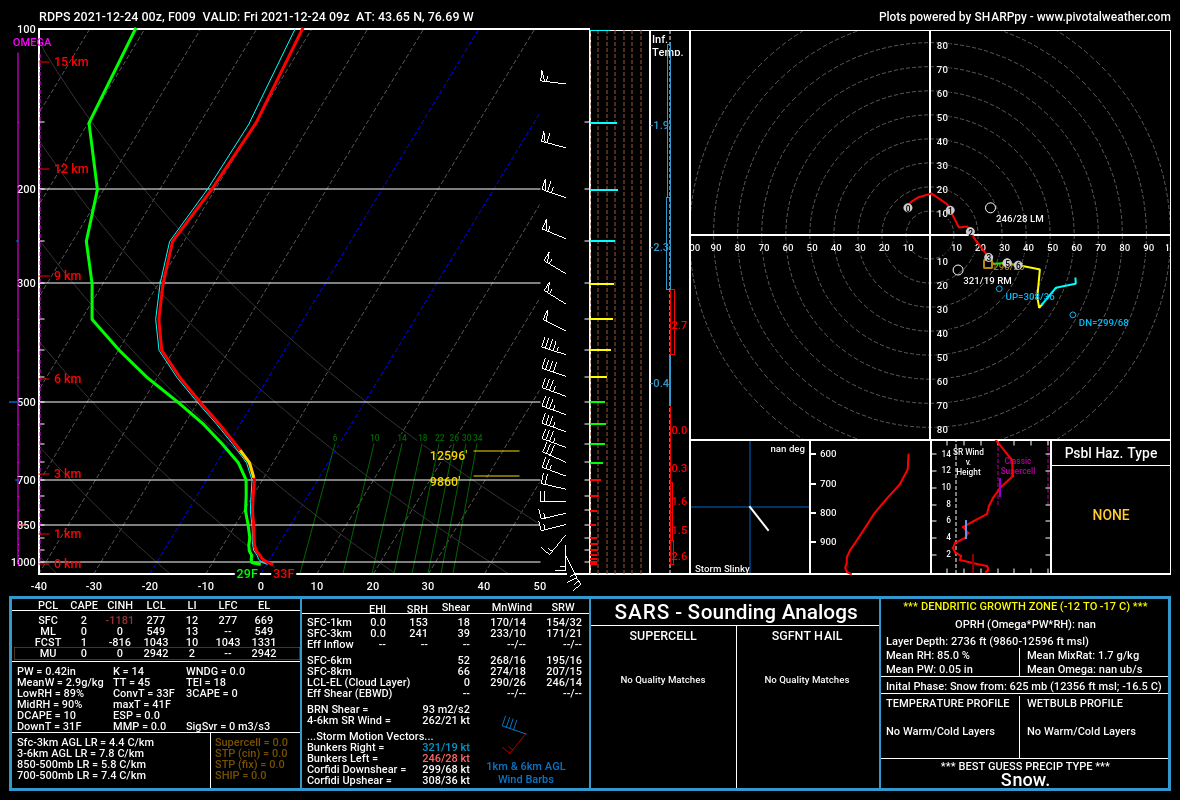Select the magenta OMEGA label

coord(32,43)
